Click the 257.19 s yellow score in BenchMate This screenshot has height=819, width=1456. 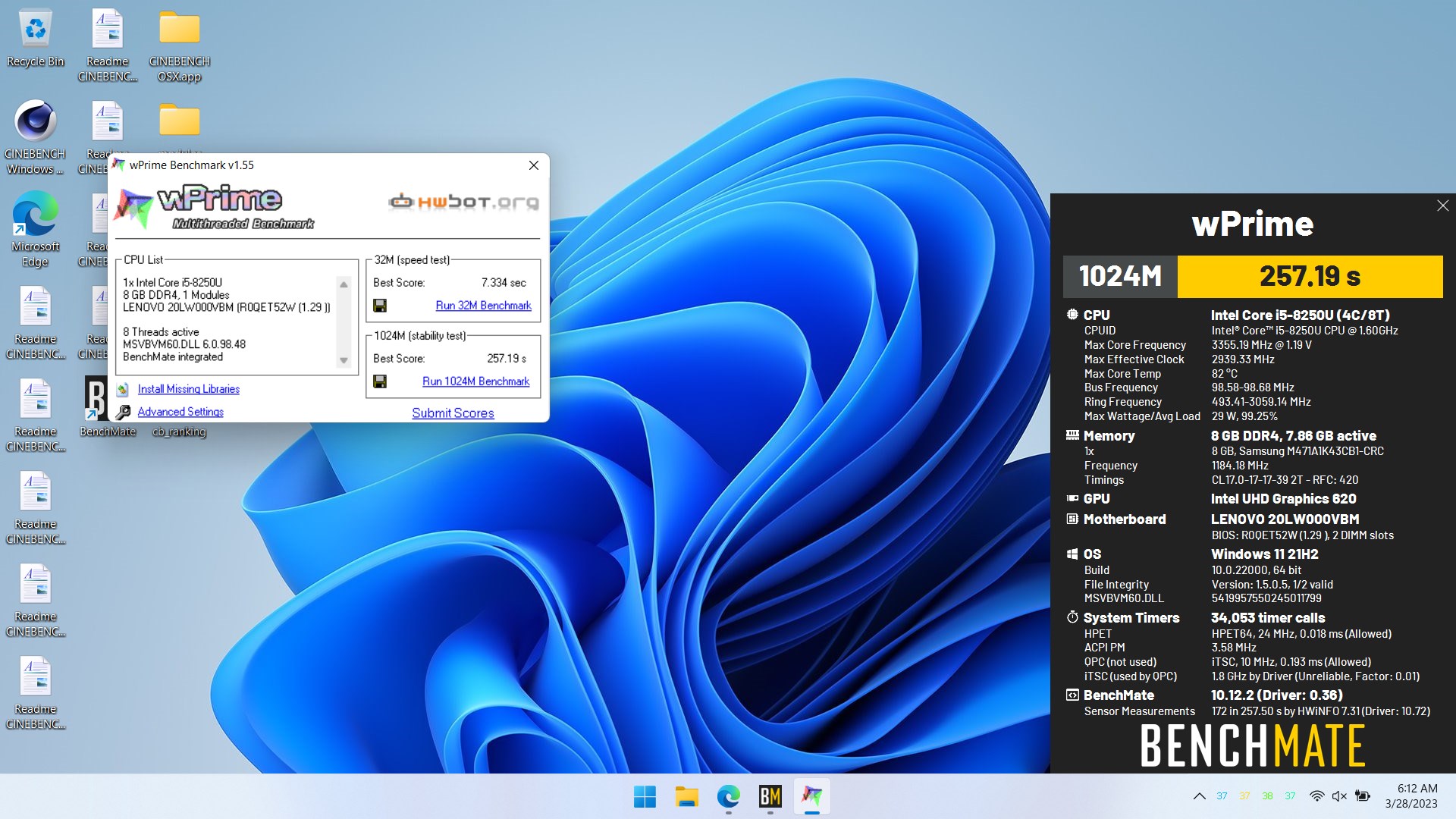[x=1310, y=276]
